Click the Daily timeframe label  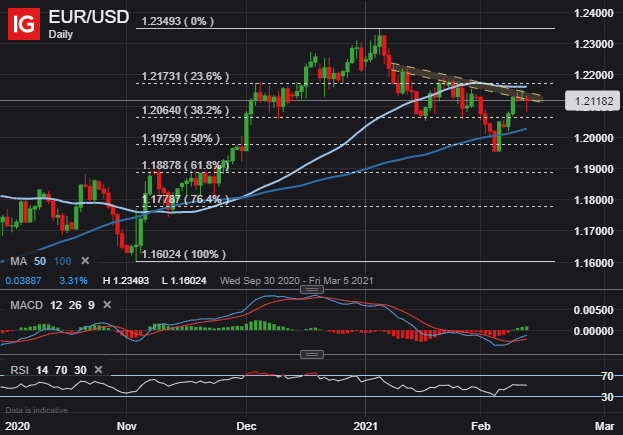(61, 35)
